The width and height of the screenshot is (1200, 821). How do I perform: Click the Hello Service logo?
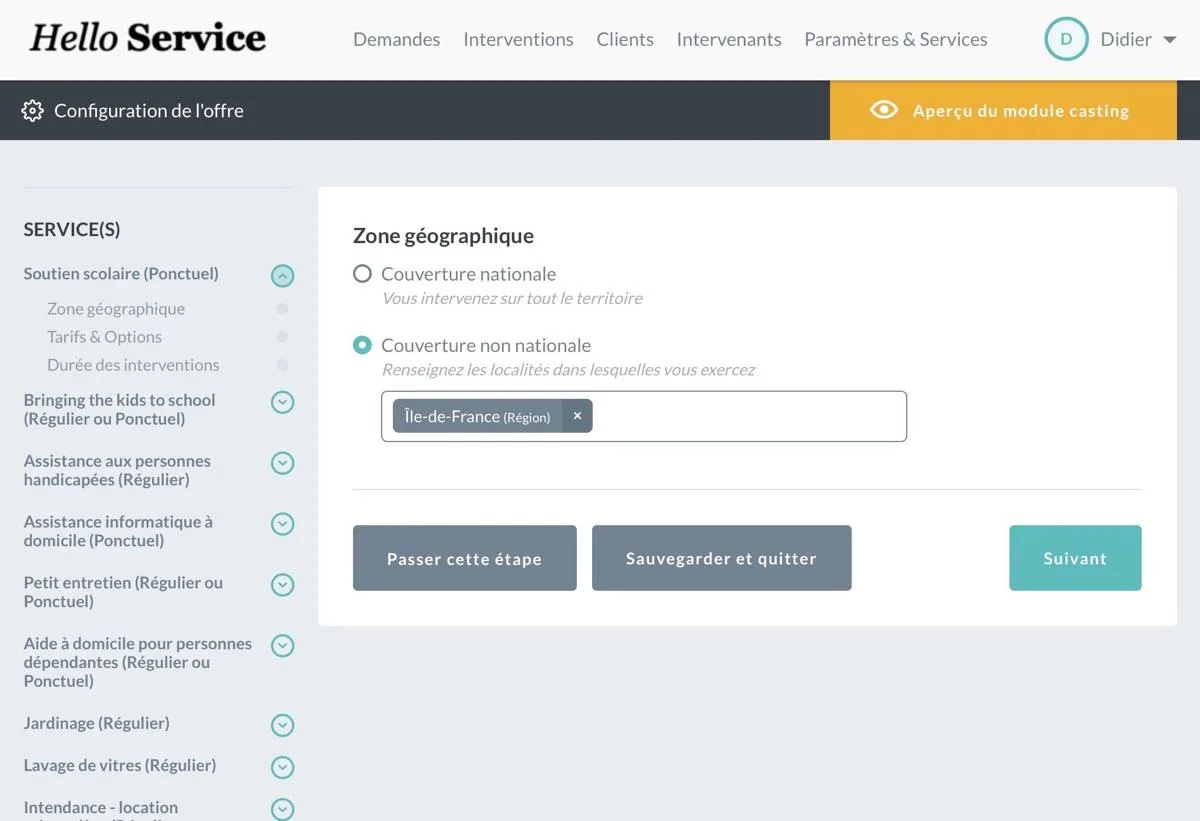[148, 38]
